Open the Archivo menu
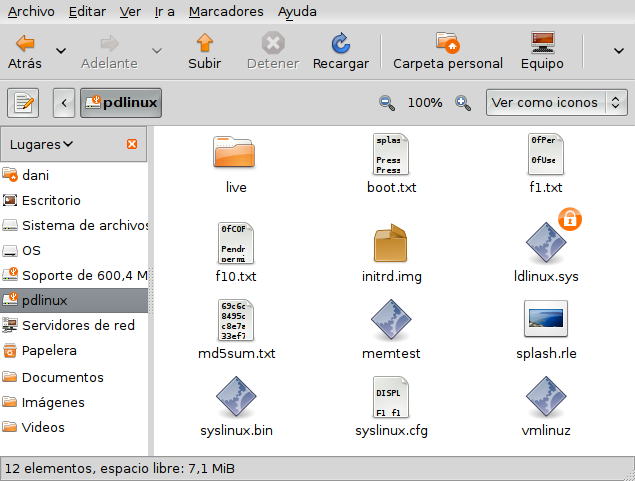Viewport: 635px width, 481px height. (31, 12)
